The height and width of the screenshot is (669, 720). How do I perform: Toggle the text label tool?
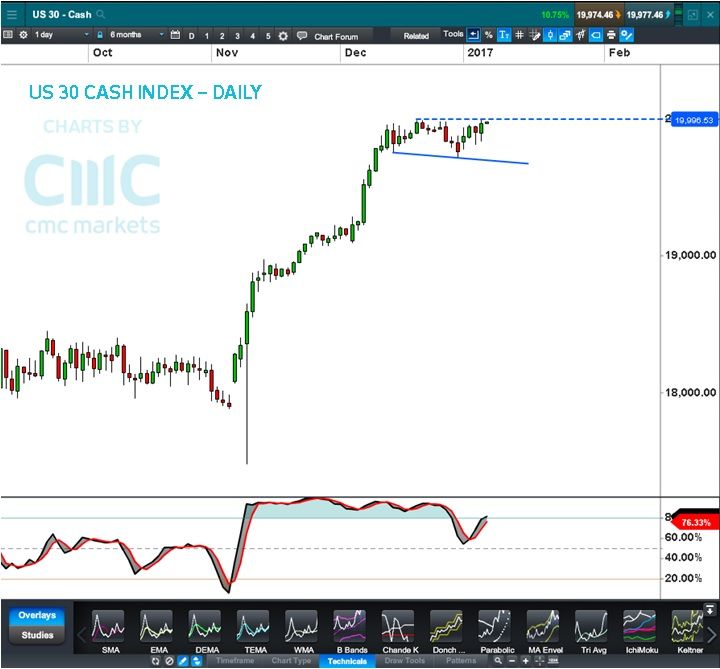pos(504,34)
